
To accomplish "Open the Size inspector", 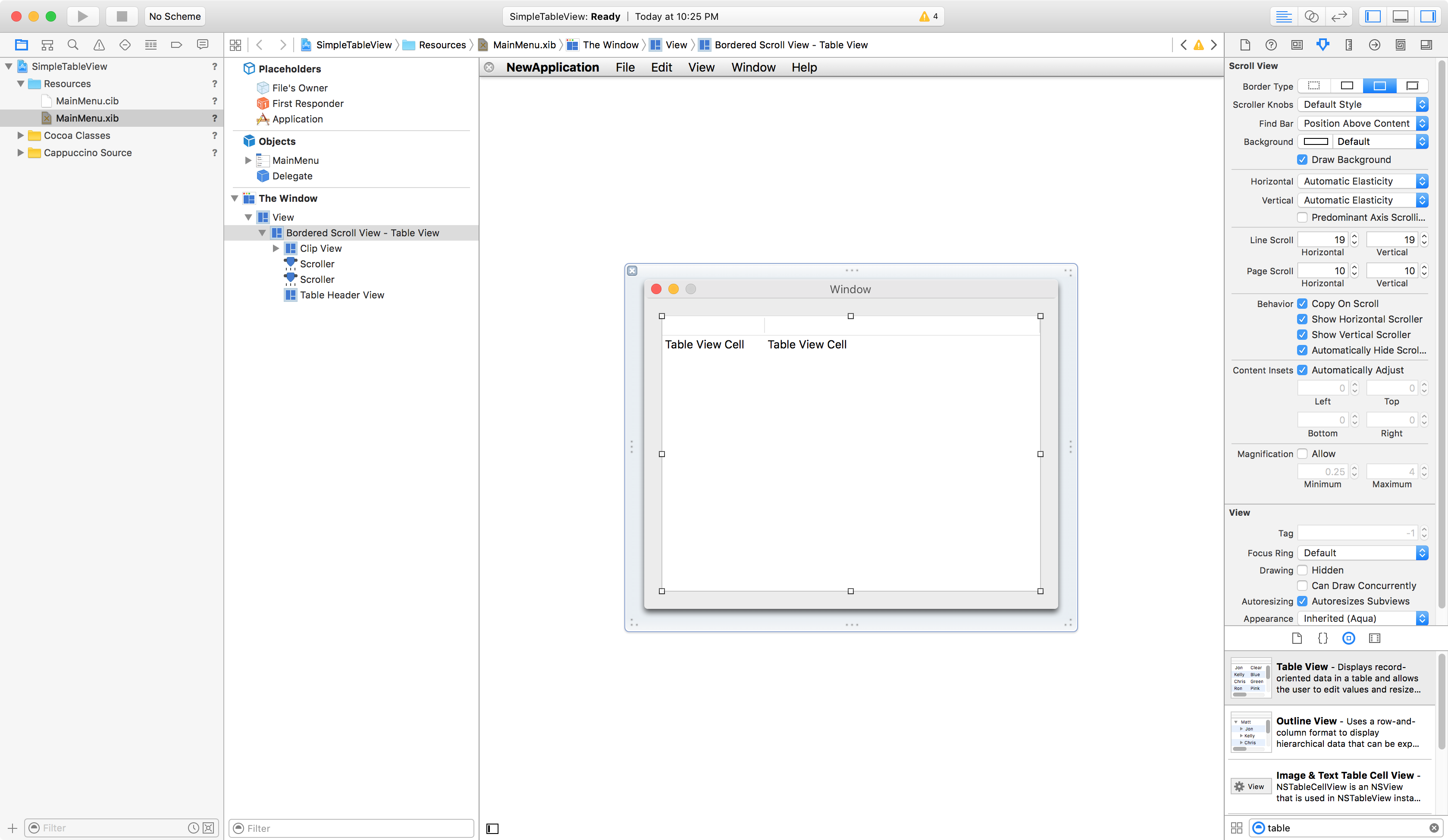I will [x=1348, y=45].
